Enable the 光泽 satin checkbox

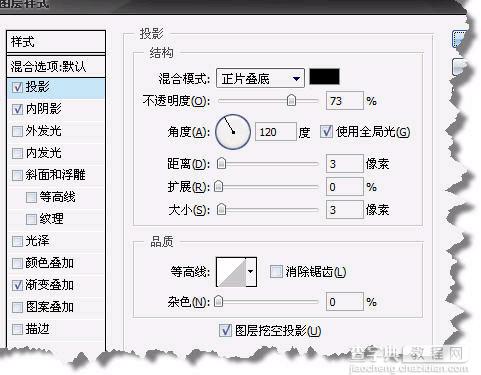[x=17, y=241]
